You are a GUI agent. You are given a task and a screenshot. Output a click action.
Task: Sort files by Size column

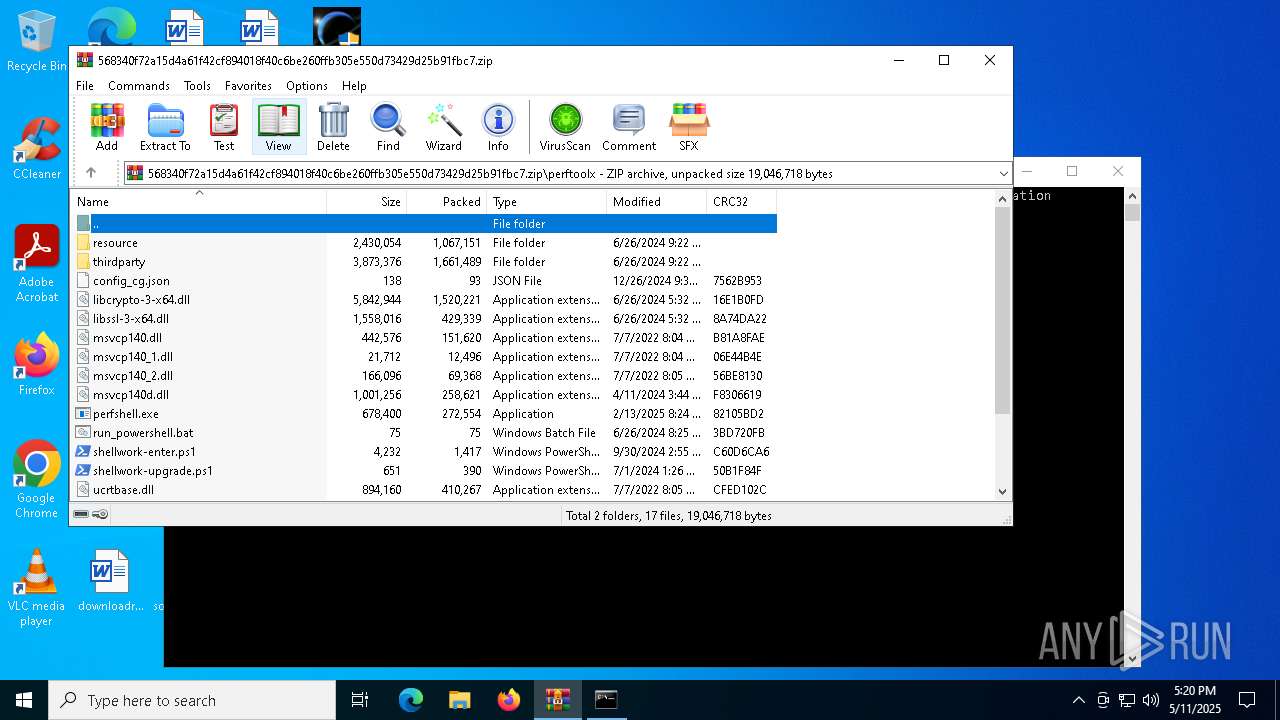366,202
